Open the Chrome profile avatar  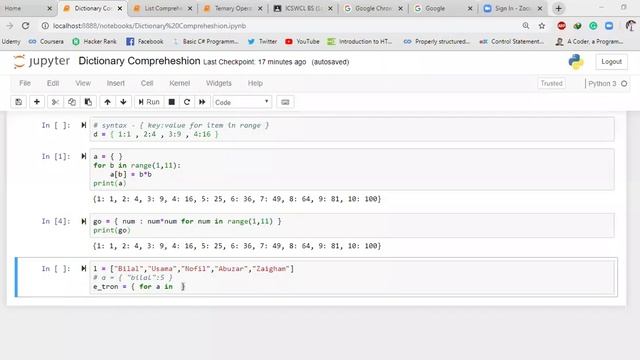point(630,26)
